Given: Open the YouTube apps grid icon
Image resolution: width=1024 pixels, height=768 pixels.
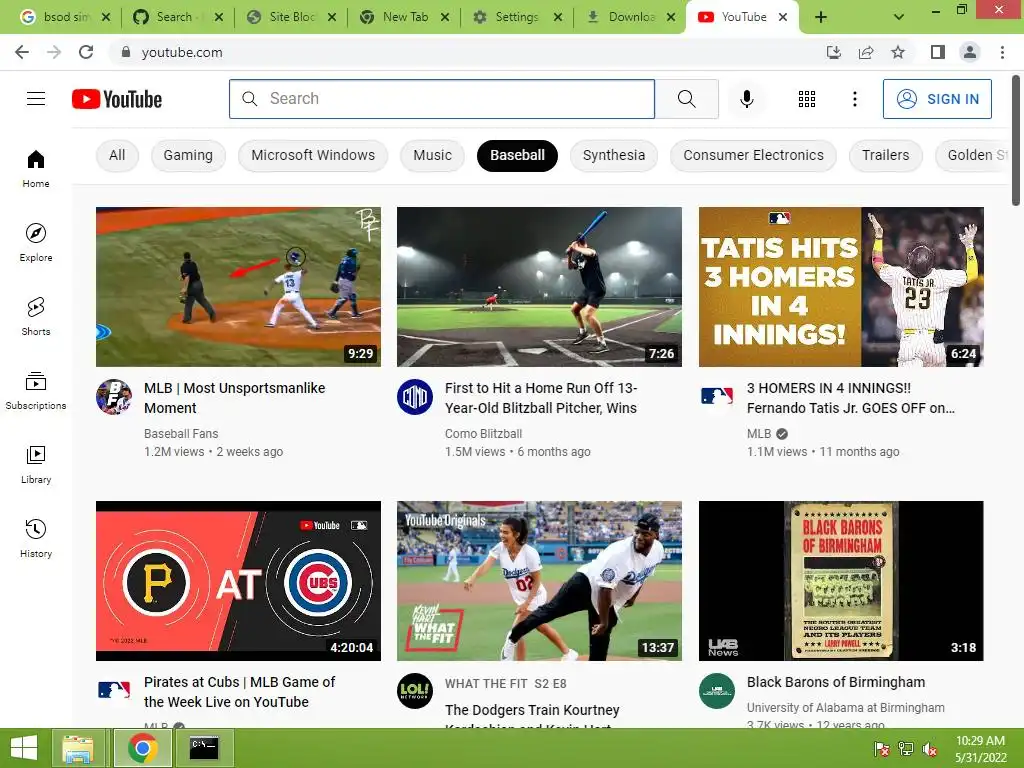Looking at the screenshot, I should point(807,99).
